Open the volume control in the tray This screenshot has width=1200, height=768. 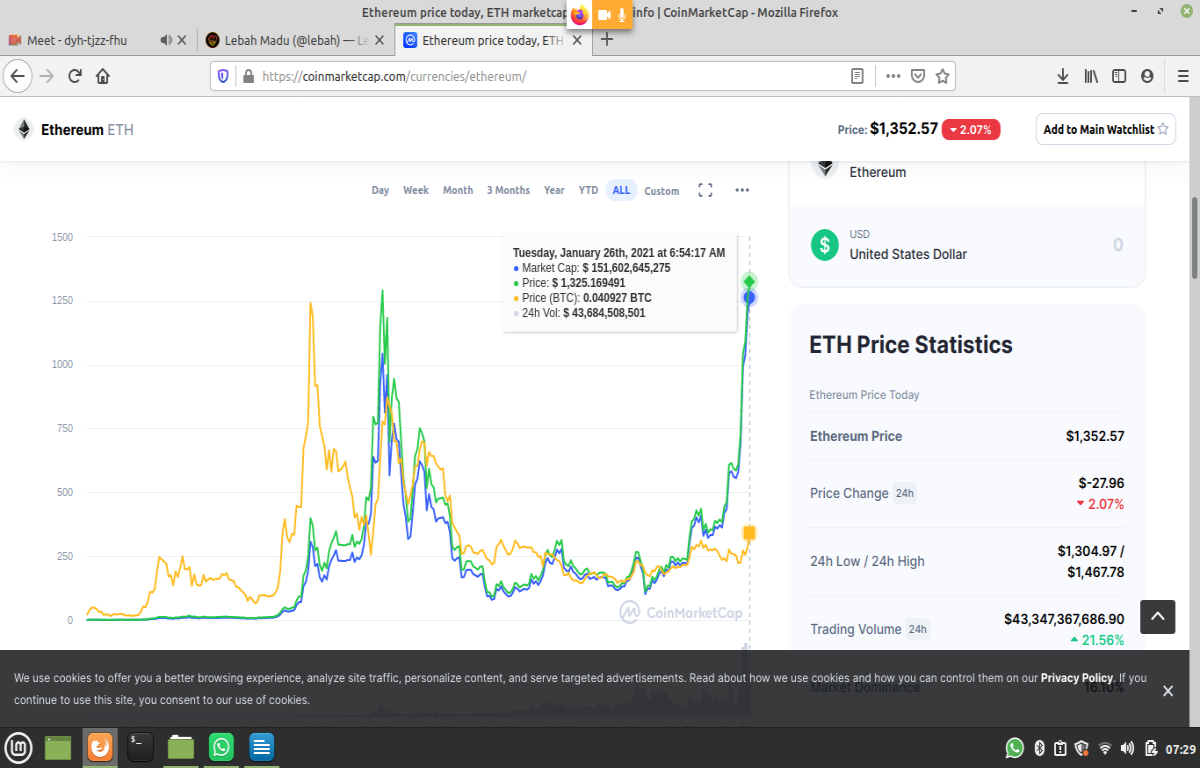tap(1127, 748)
